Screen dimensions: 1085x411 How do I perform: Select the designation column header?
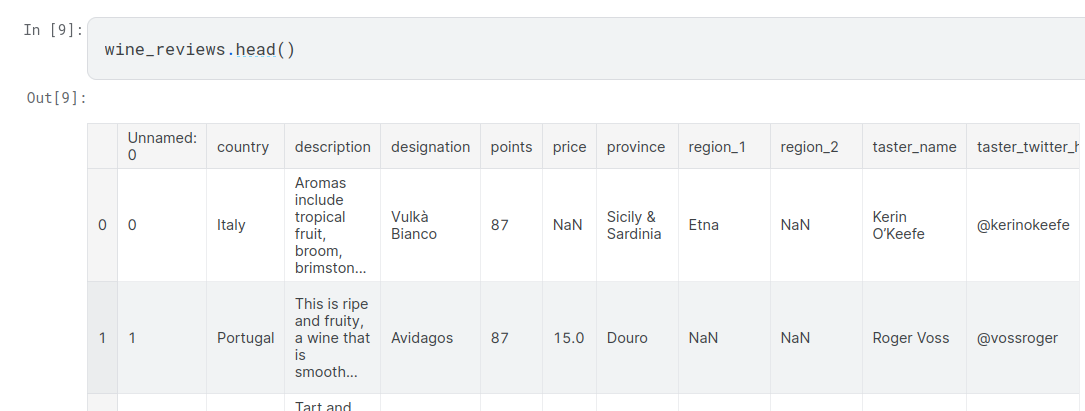point(430,147)
